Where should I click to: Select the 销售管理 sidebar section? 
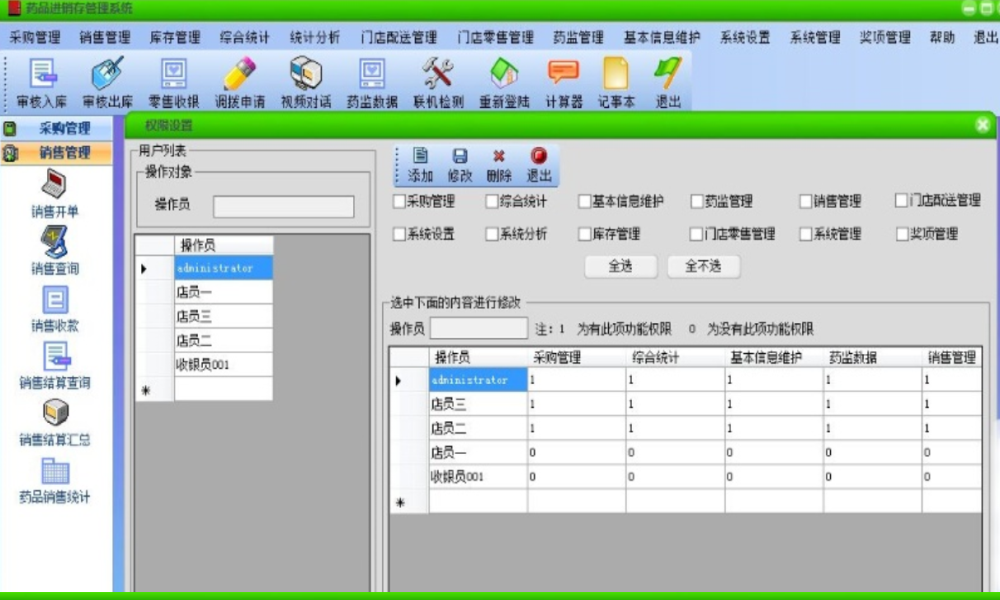(x=56, y=152)
